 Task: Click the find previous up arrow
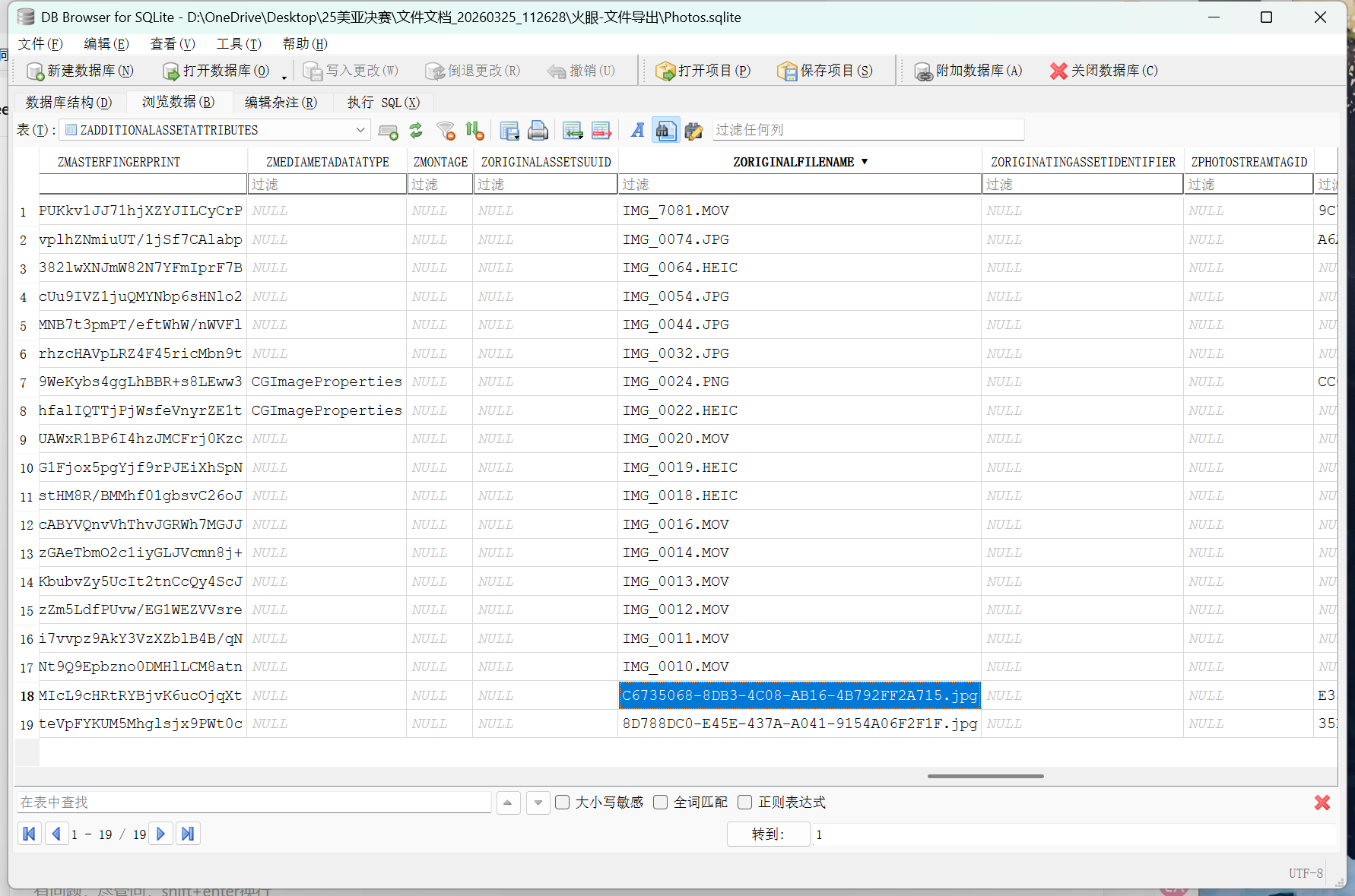click(x=508, y=803)
